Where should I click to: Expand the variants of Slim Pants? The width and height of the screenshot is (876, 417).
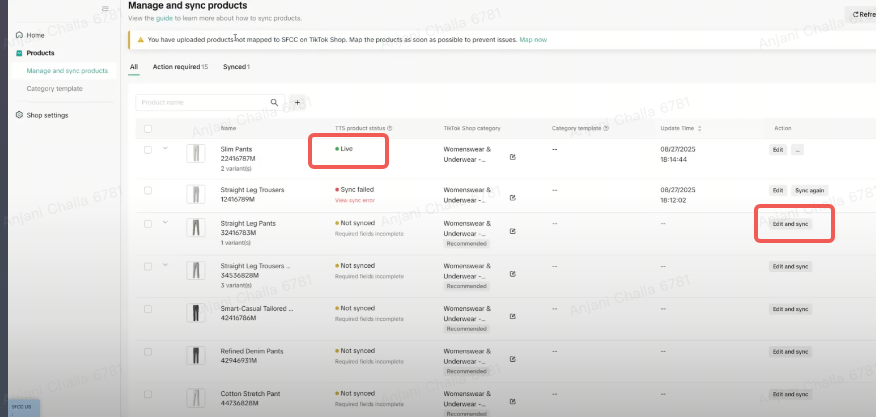pos(165,148)
